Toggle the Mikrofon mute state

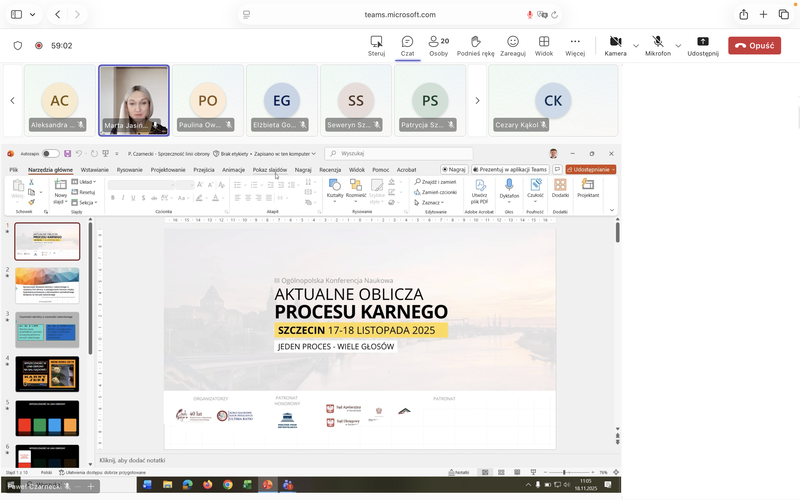[x=658, y=45]
